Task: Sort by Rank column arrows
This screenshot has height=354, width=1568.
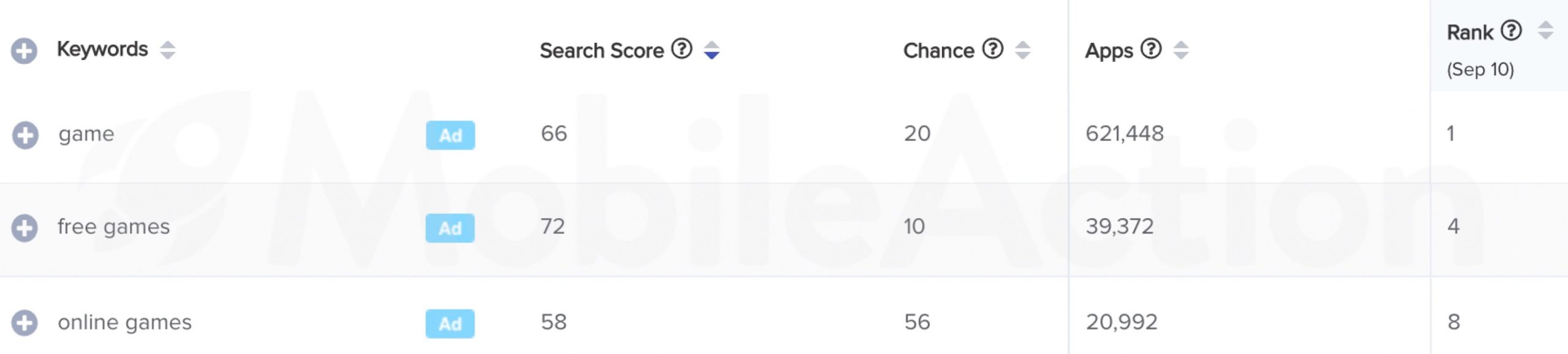Action: (x=1545, y=30)
